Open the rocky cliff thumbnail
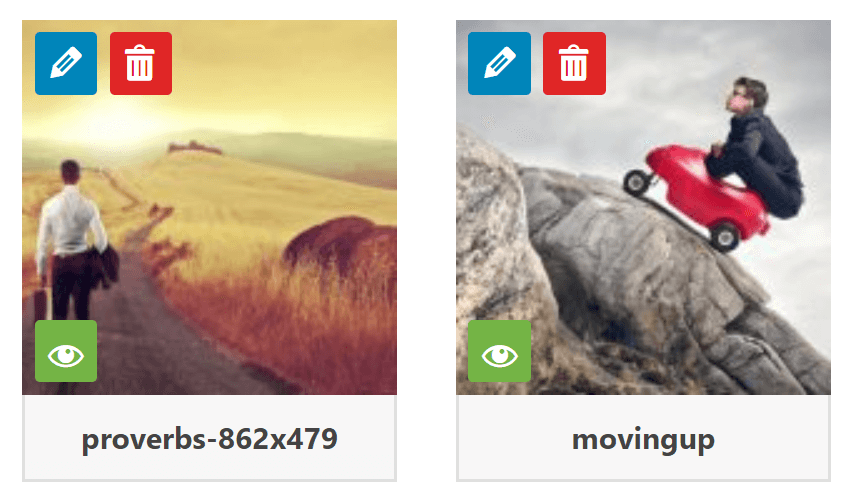Viewport: 859px width, 500px height. 643,208
